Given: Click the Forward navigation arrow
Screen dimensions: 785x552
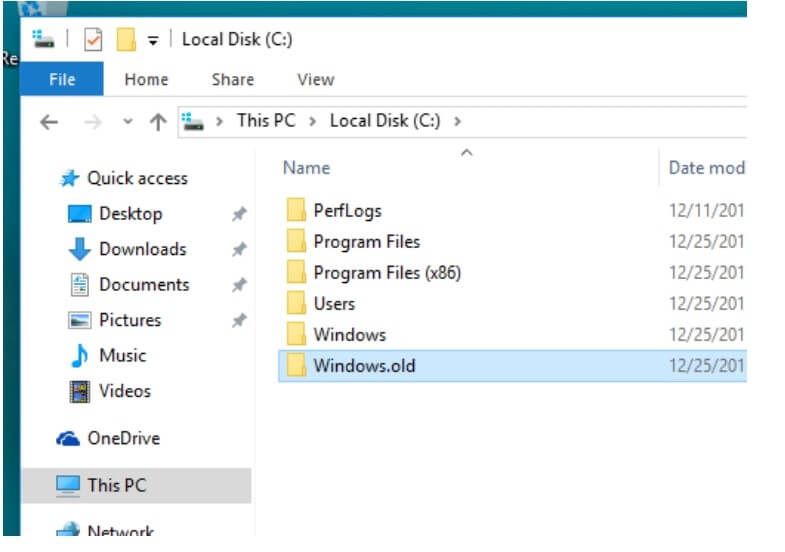Looking at the screenshot, I should (x=93, y=122).
